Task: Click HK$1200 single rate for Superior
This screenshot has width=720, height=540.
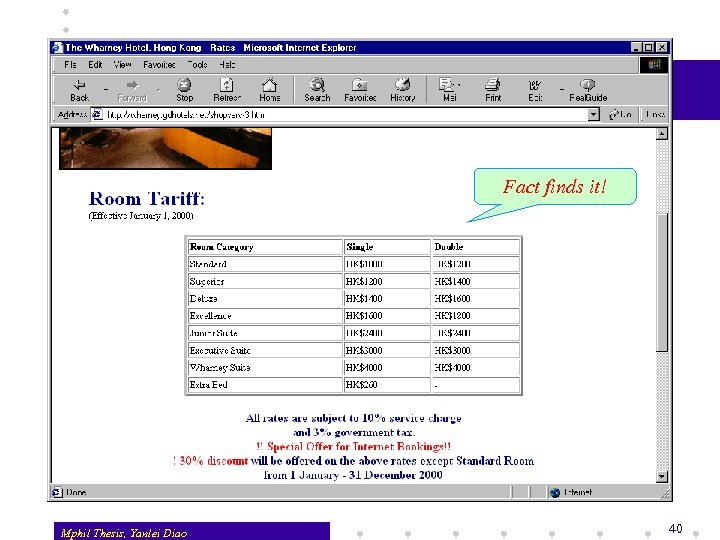Action: 364,281
